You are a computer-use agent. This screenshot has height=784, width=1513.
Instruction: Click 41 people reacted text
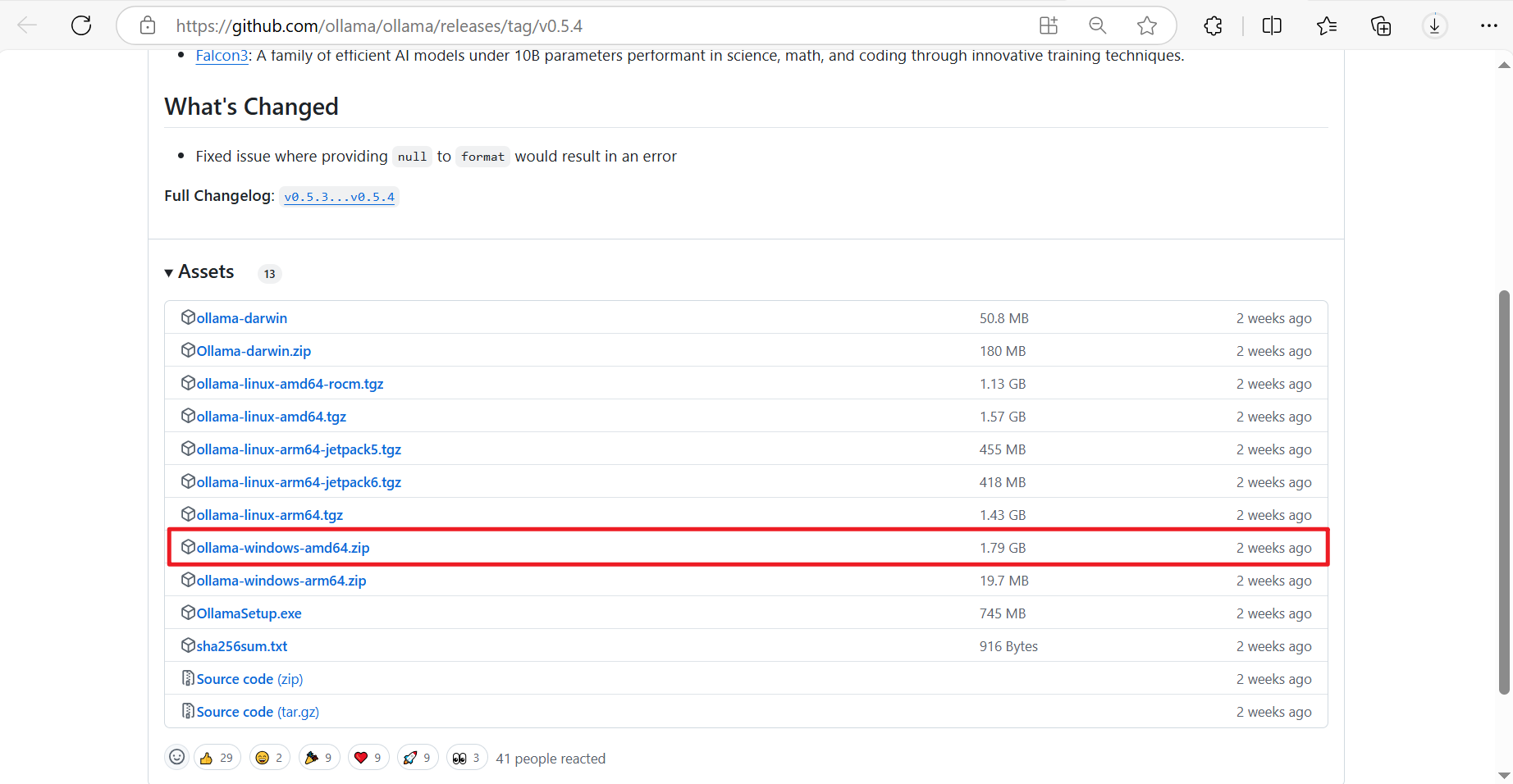(x=551, y=759)
